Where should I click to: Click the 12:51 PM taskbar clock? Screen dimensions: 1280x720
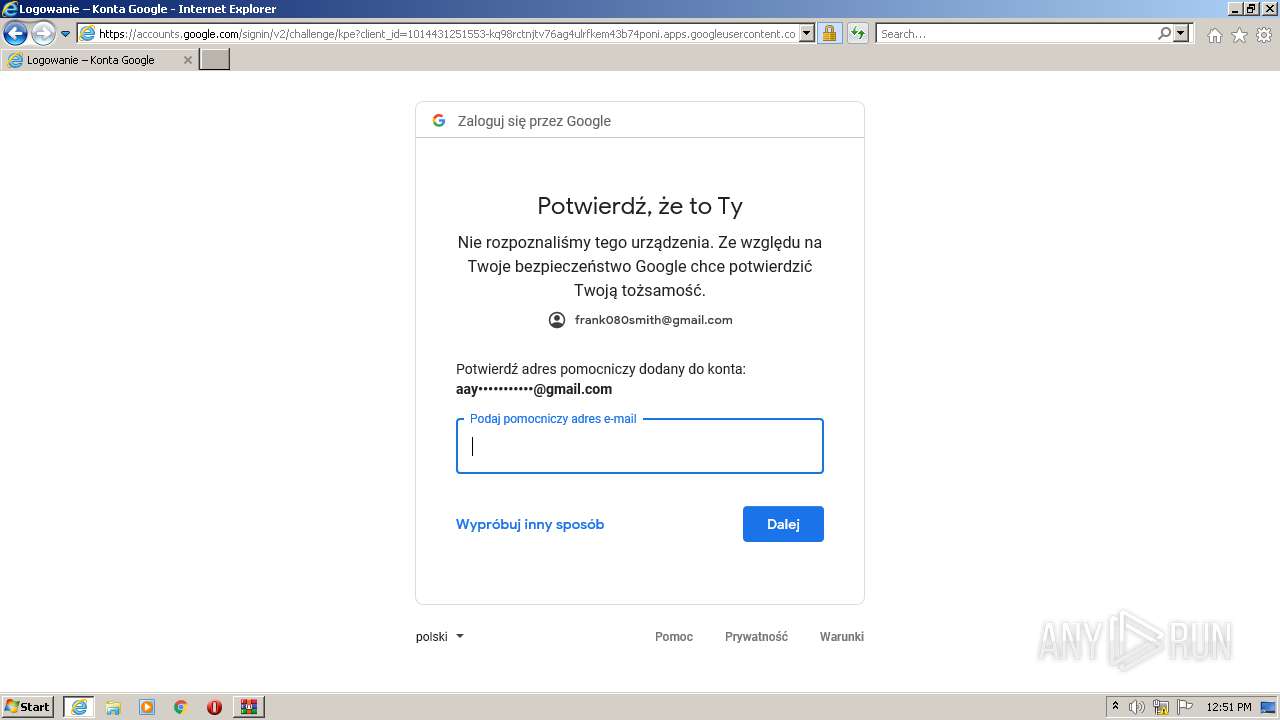coord(1229,707)
